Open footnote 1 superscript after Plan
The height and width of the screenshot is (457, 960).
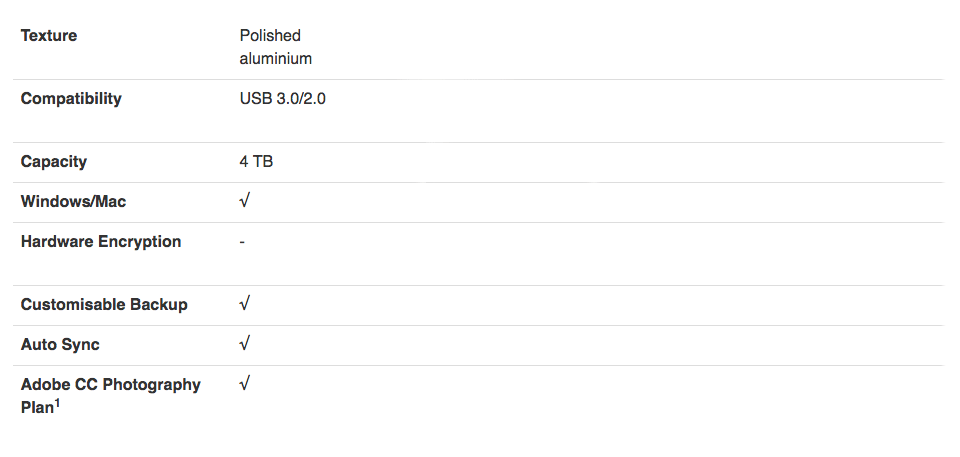56,403
